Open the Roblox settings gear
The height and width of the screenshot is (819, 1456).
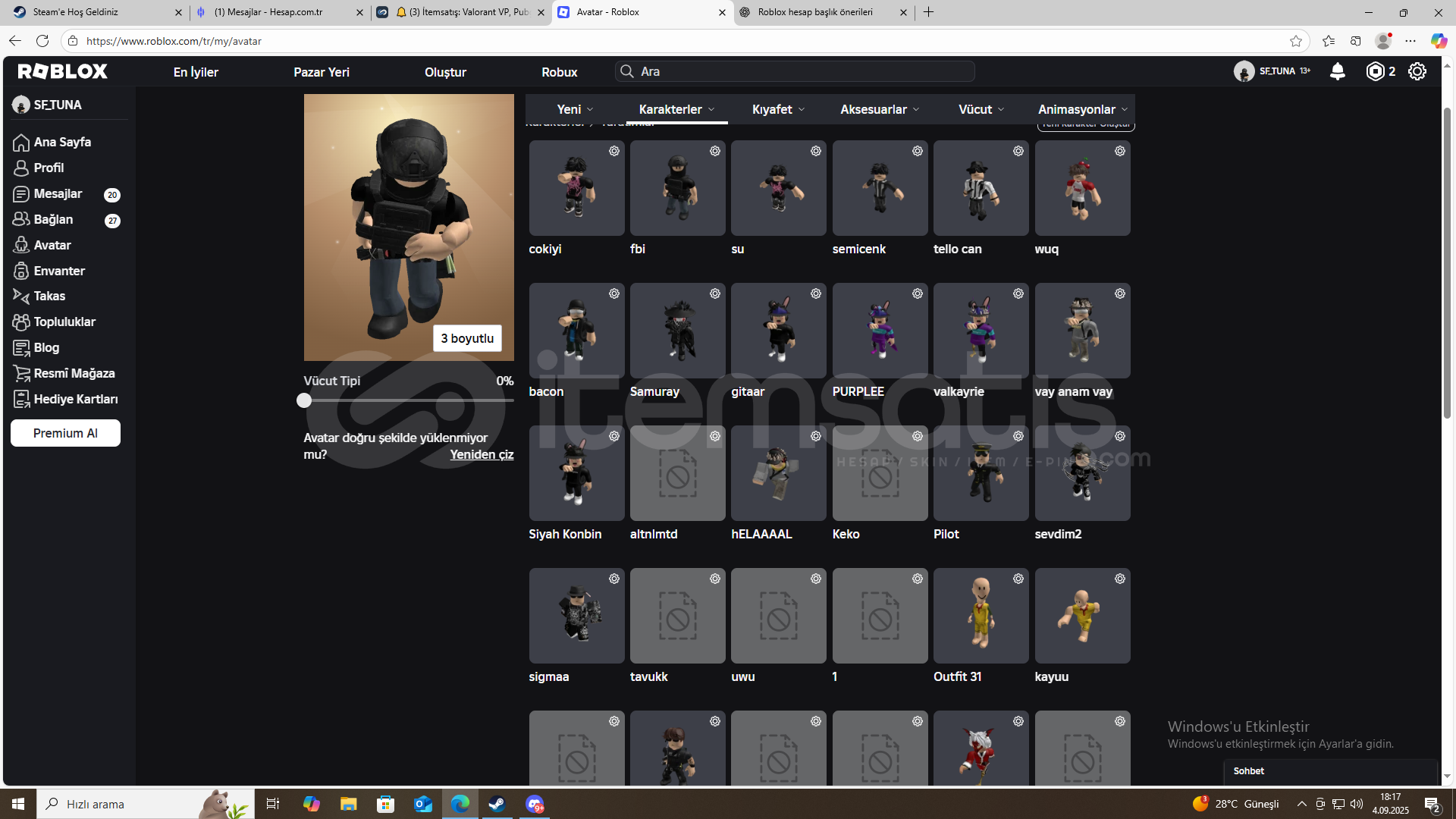coord(1417,71)
